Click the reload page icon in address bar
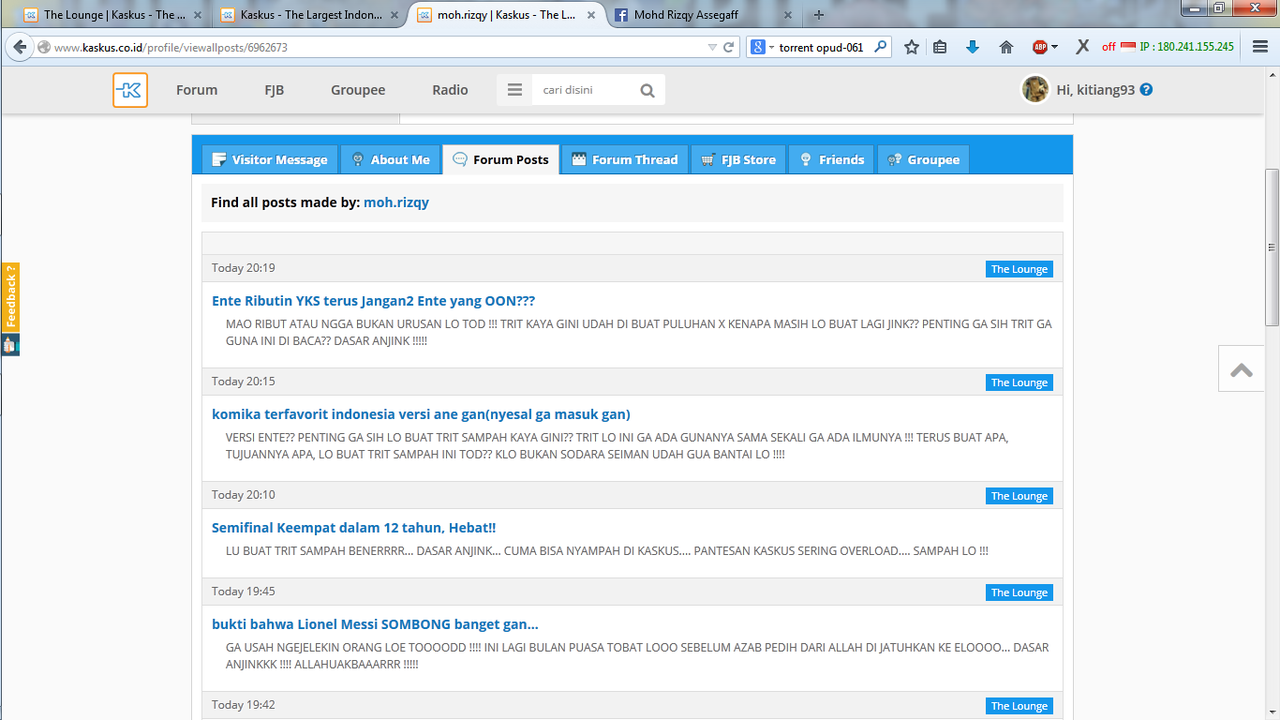Screen dimensions: 1280x720 pos(729,47)
